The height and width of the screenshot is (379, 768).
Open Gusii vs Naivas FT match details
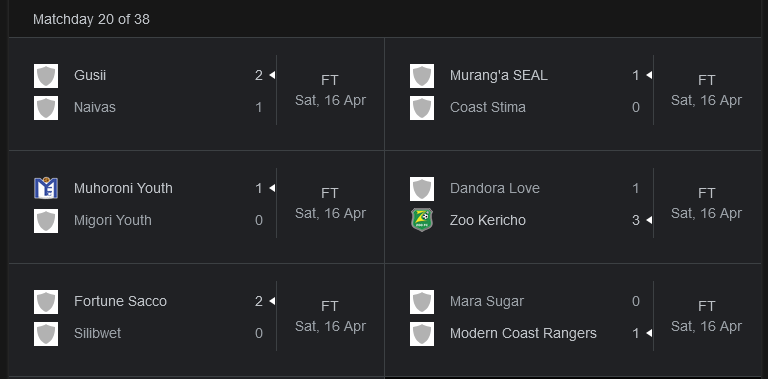point(330,91)
